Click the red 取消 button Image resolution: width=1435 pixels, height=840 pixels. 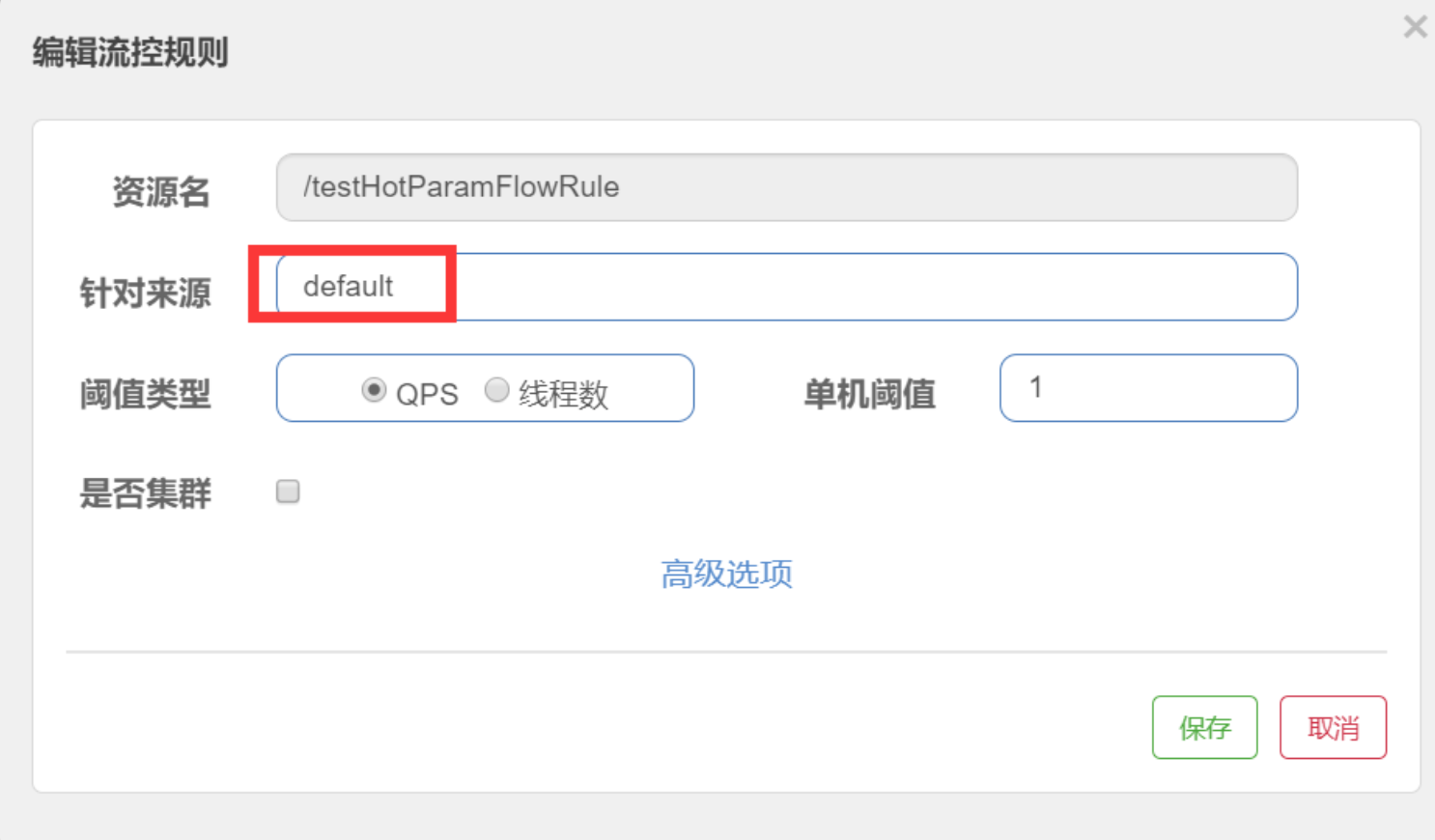[x=1333, y=727]
